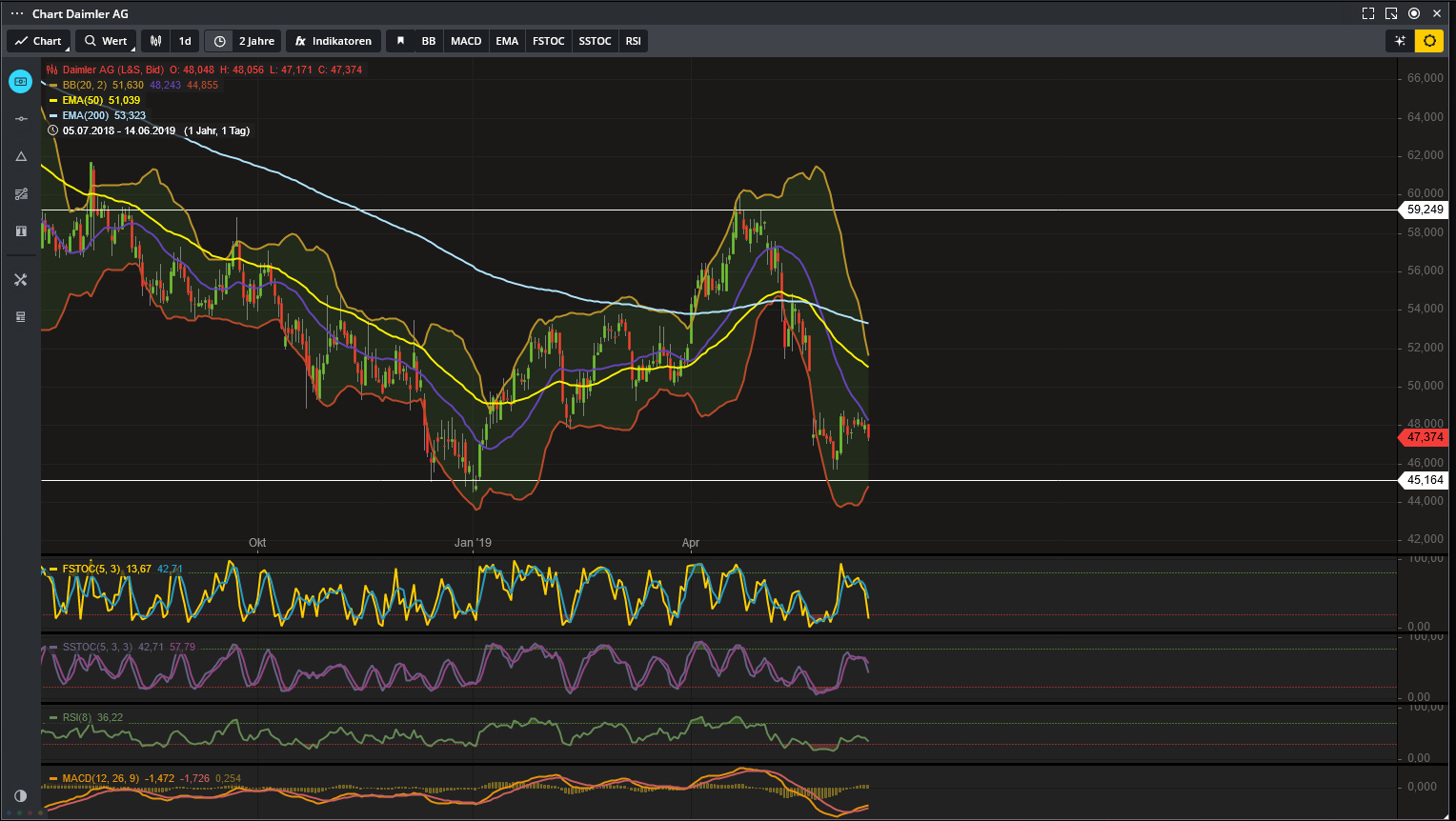Open the three-dots menu beside chart title
Viewport: 1456px width, 821px height.
coord(17,13)
